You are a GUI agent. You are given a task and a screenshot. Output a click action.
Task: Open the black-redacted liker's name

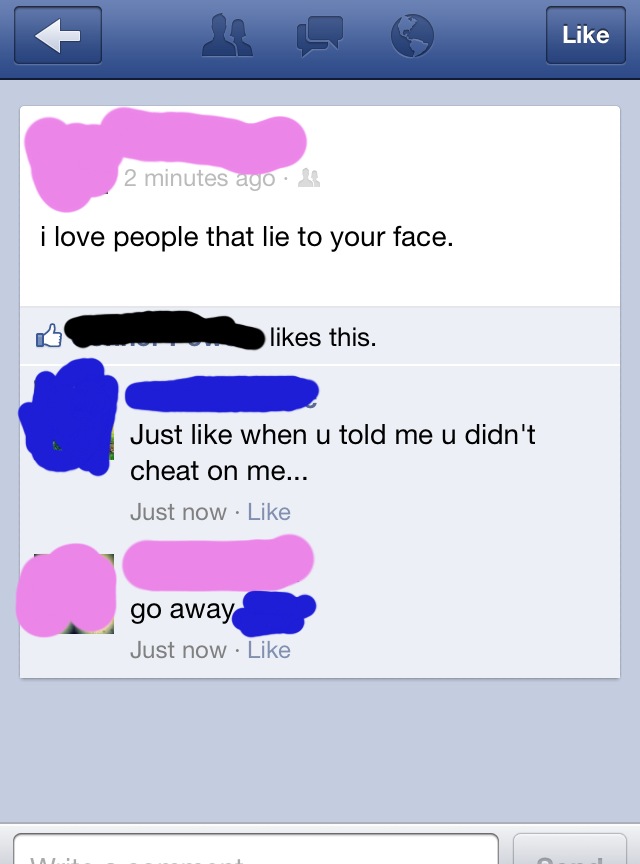(x=164, y=331)
